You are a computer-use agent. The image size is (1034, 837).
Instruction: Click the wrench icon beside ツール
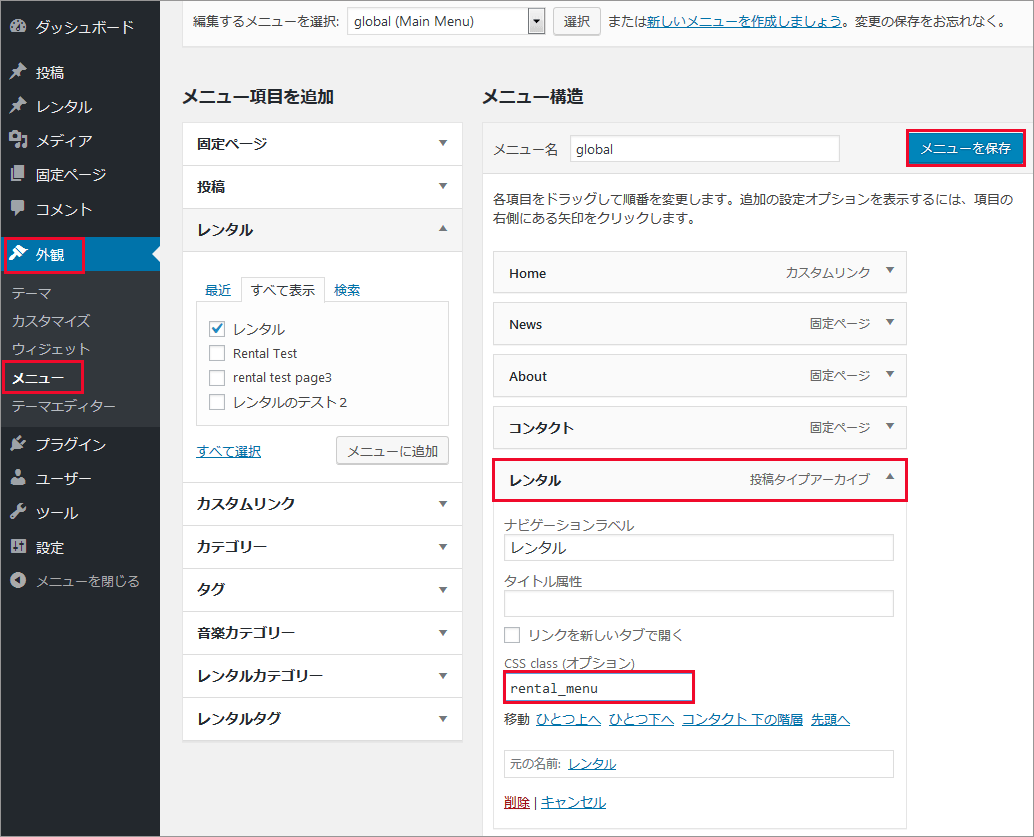coord(18,512)
